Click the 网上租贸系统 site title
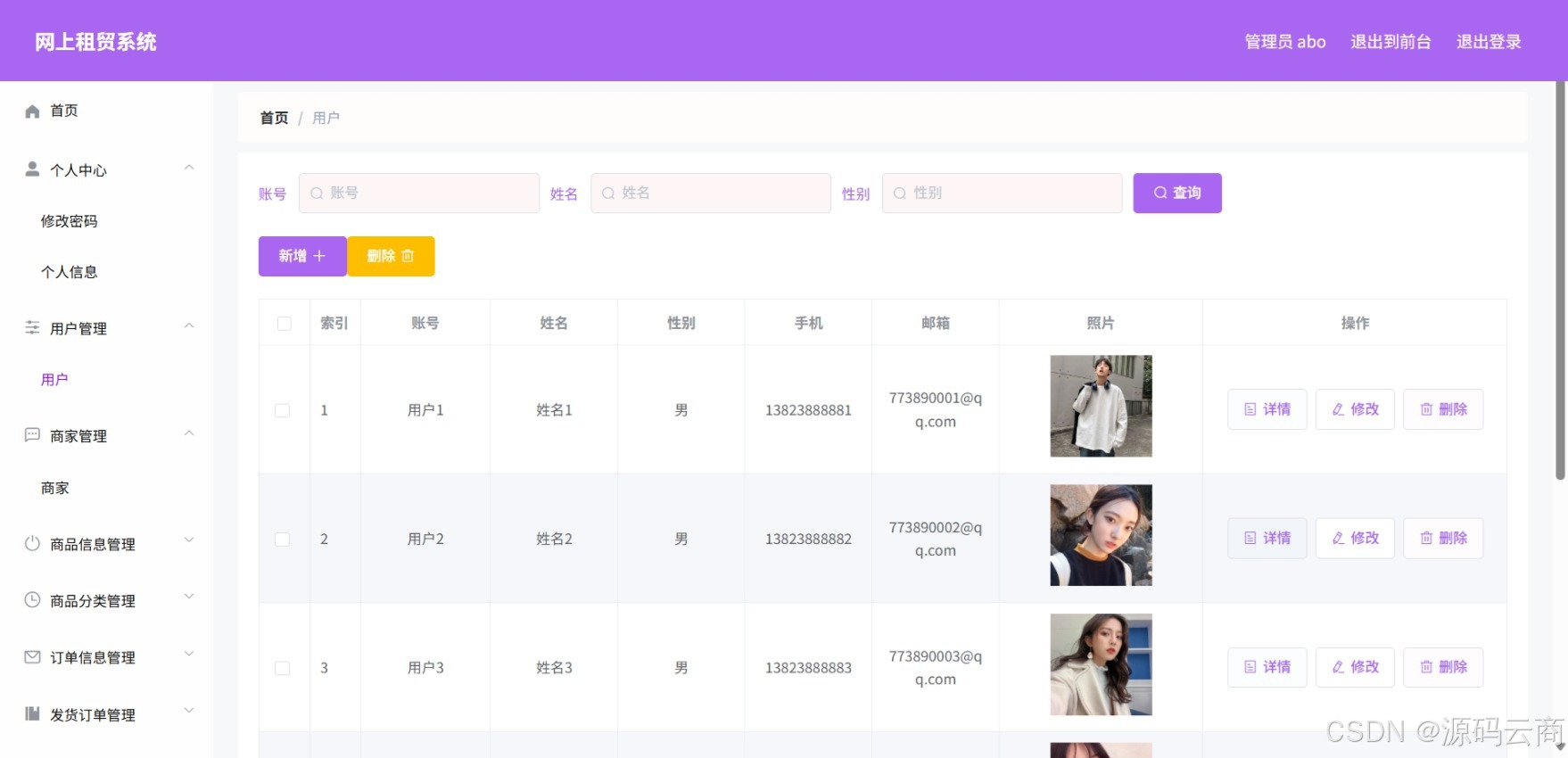This screenshot has width=1568, height=758. [x=95, y=42]
